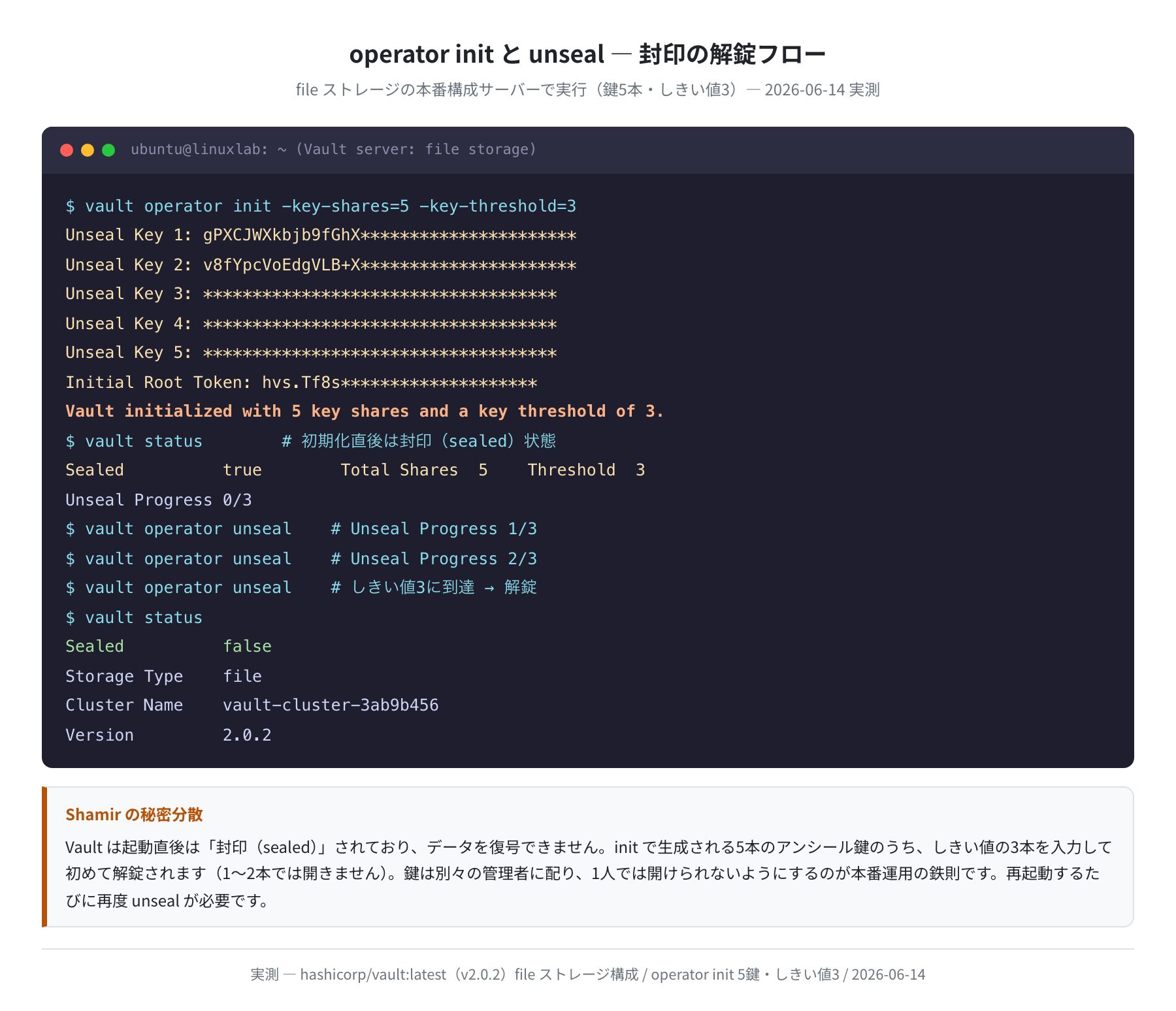Click the masked 'Unseal Key 5' line
The height and width of the screenshot is (1011, 1176).
[x=311, y=353]
